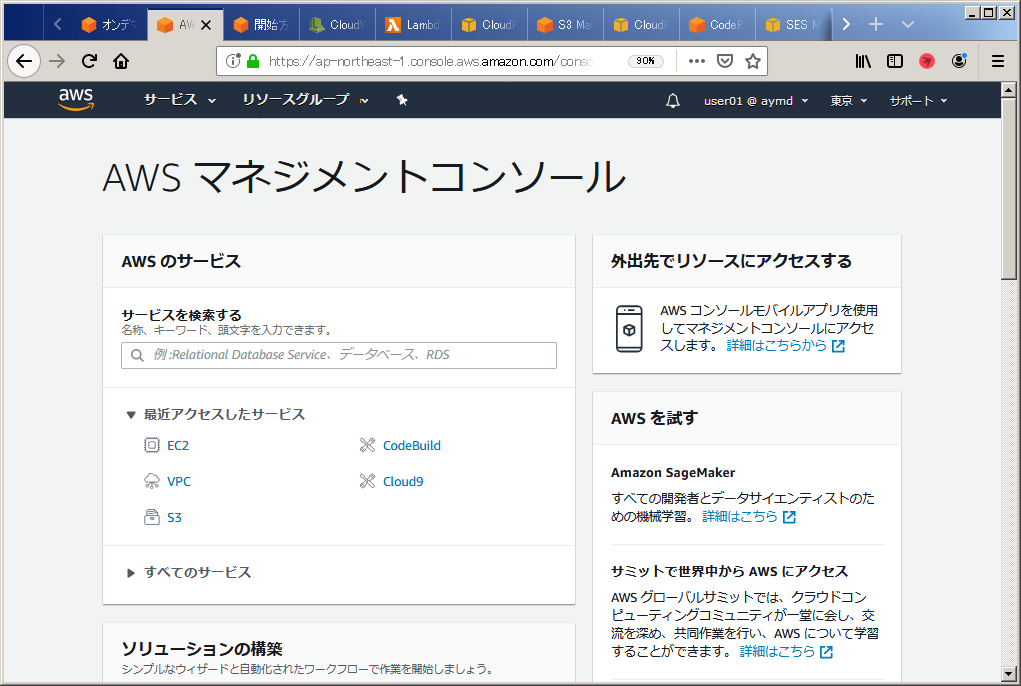Click the CodeBuild tools icon
Image resolution: width=1021 pixels, height=686 pixels.
click(367, 445)
